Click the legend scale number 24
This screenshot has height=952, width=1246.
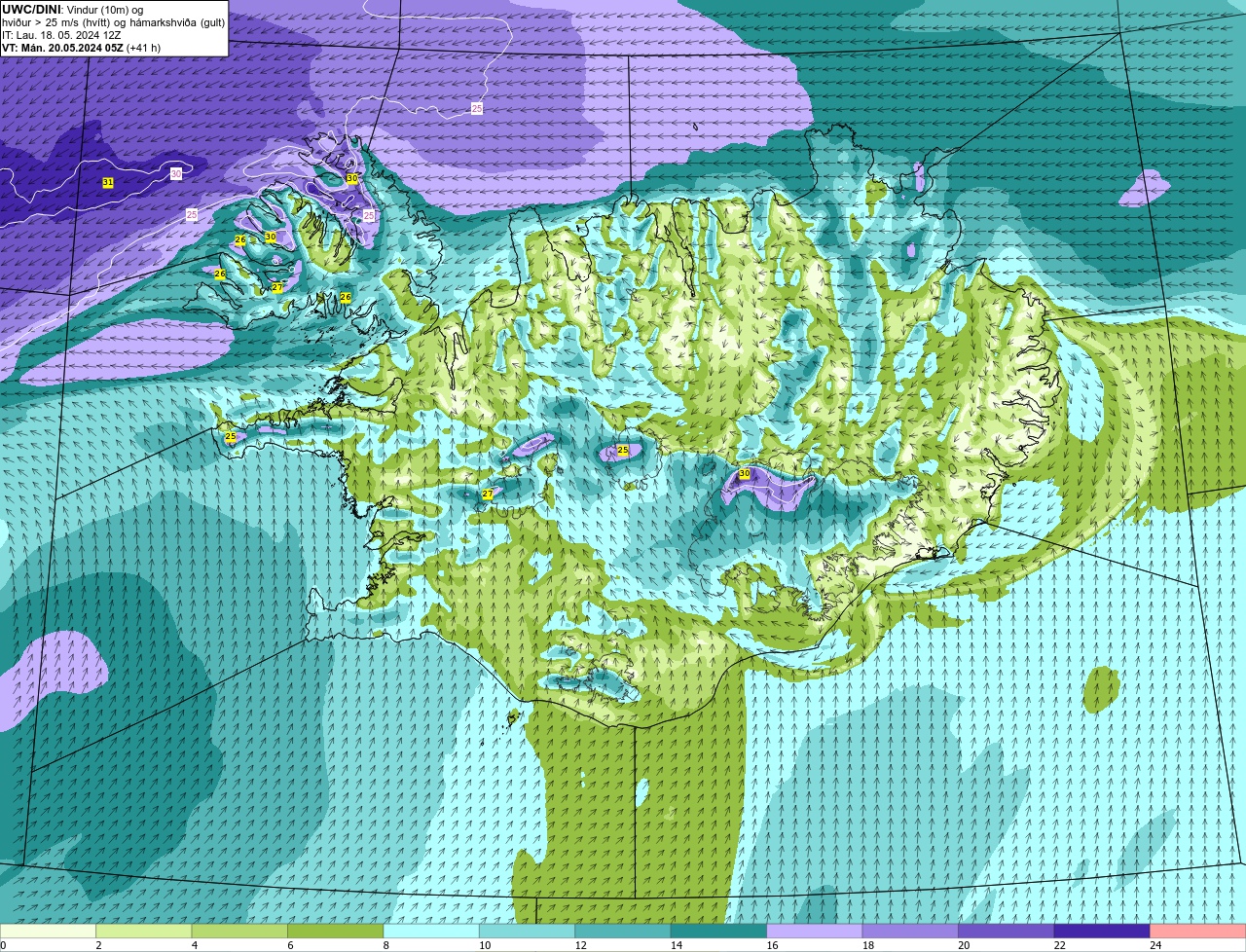point(1154,945)
